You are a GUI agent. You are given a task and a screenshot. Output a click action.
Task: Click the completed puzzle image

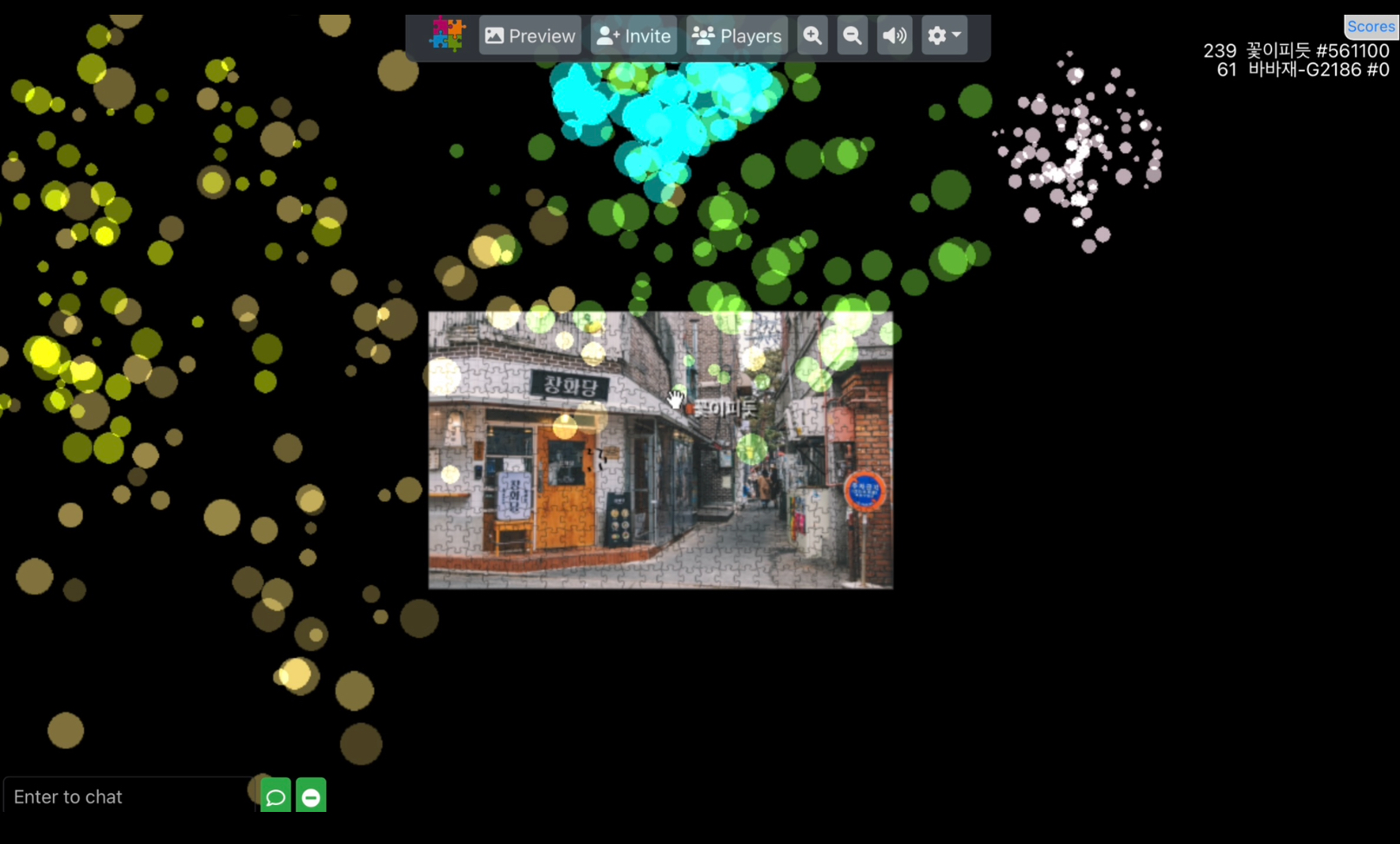pos(660,450)
